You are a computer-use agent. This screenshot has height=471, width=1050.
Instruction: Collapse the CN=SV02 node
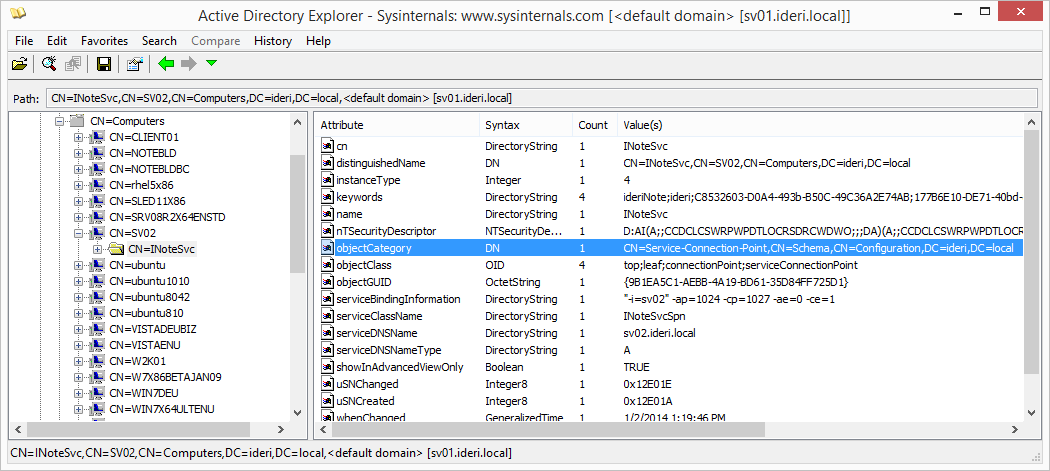78,233
